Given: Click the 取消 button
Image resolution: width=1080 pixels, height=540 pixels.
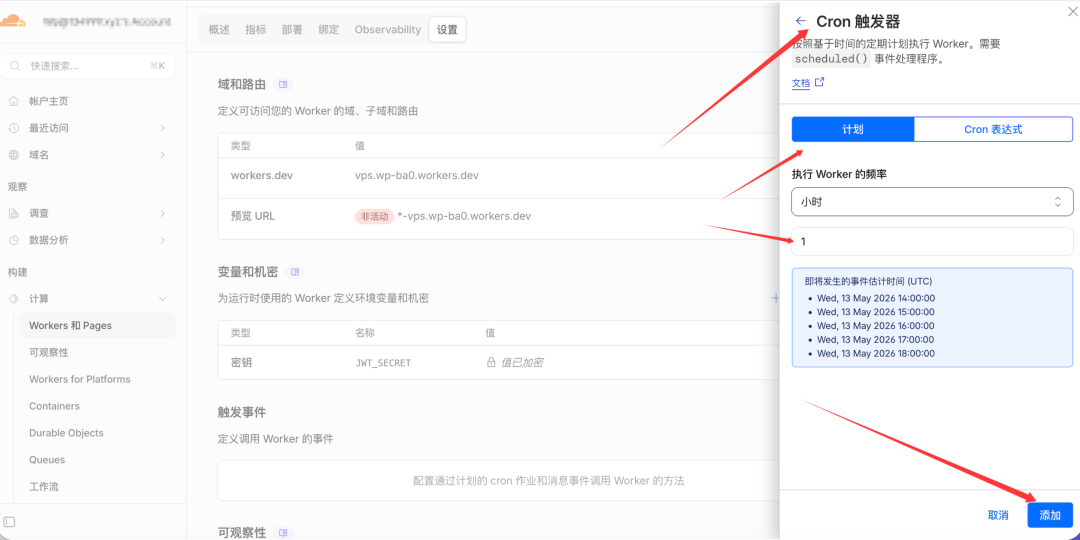Looking at the screenshot, I should [x=998, y=515].
